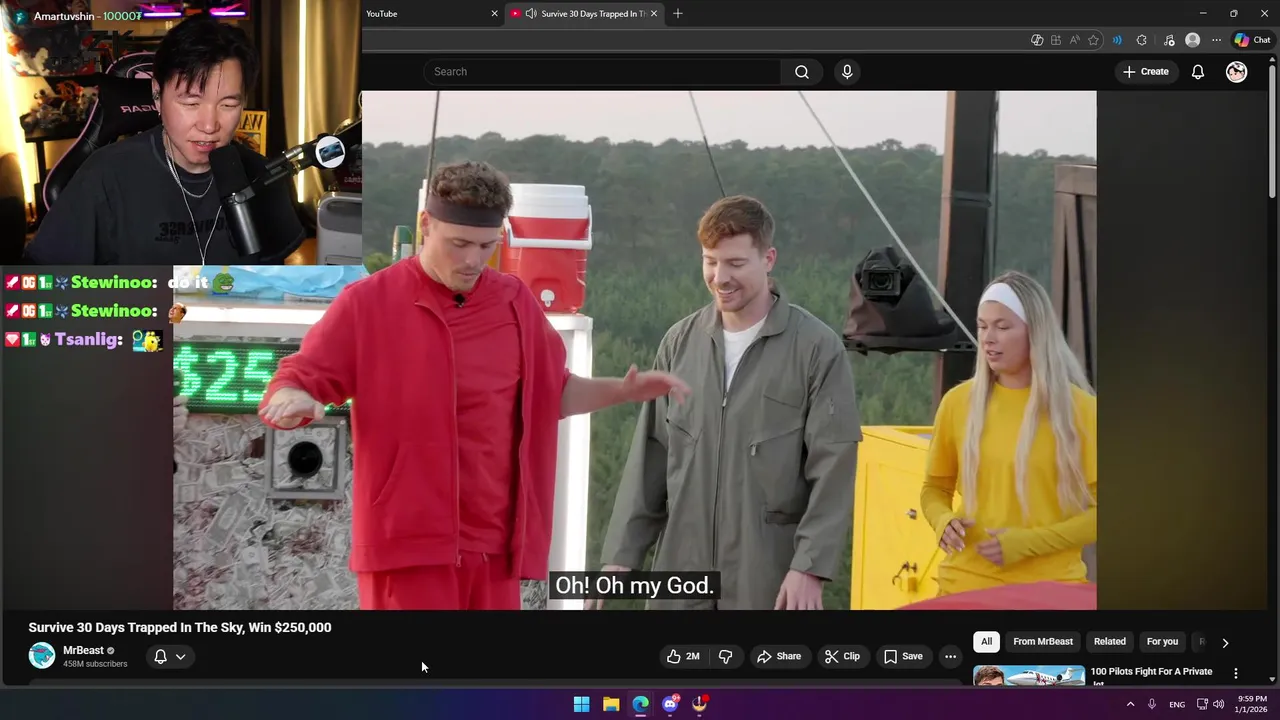Click the YouTube search magnifier button

[x=802, y=72]
